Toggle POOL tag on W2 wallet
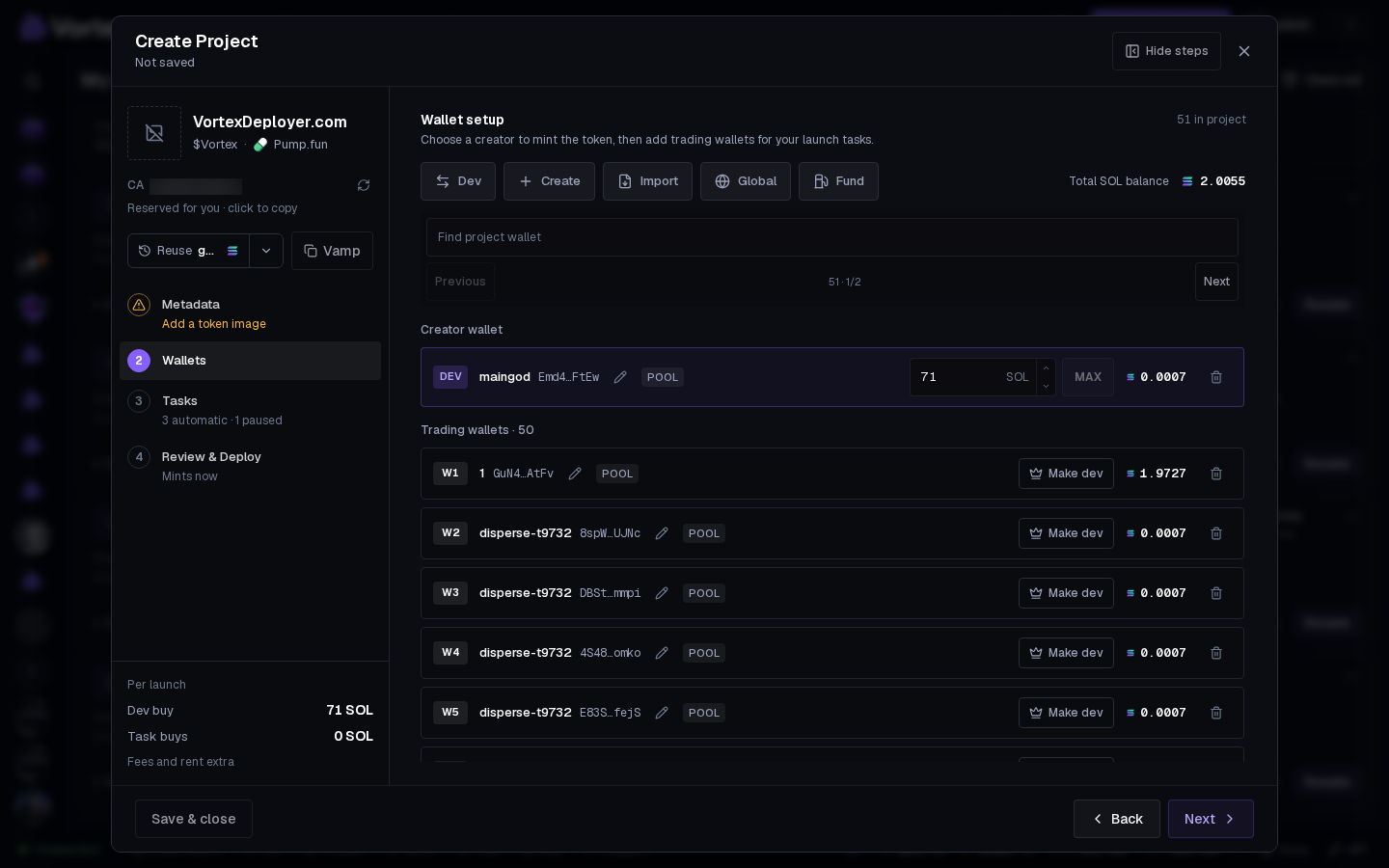This screenshot has width=1389, height=868. pyautogui.click(x=704, y=533)
